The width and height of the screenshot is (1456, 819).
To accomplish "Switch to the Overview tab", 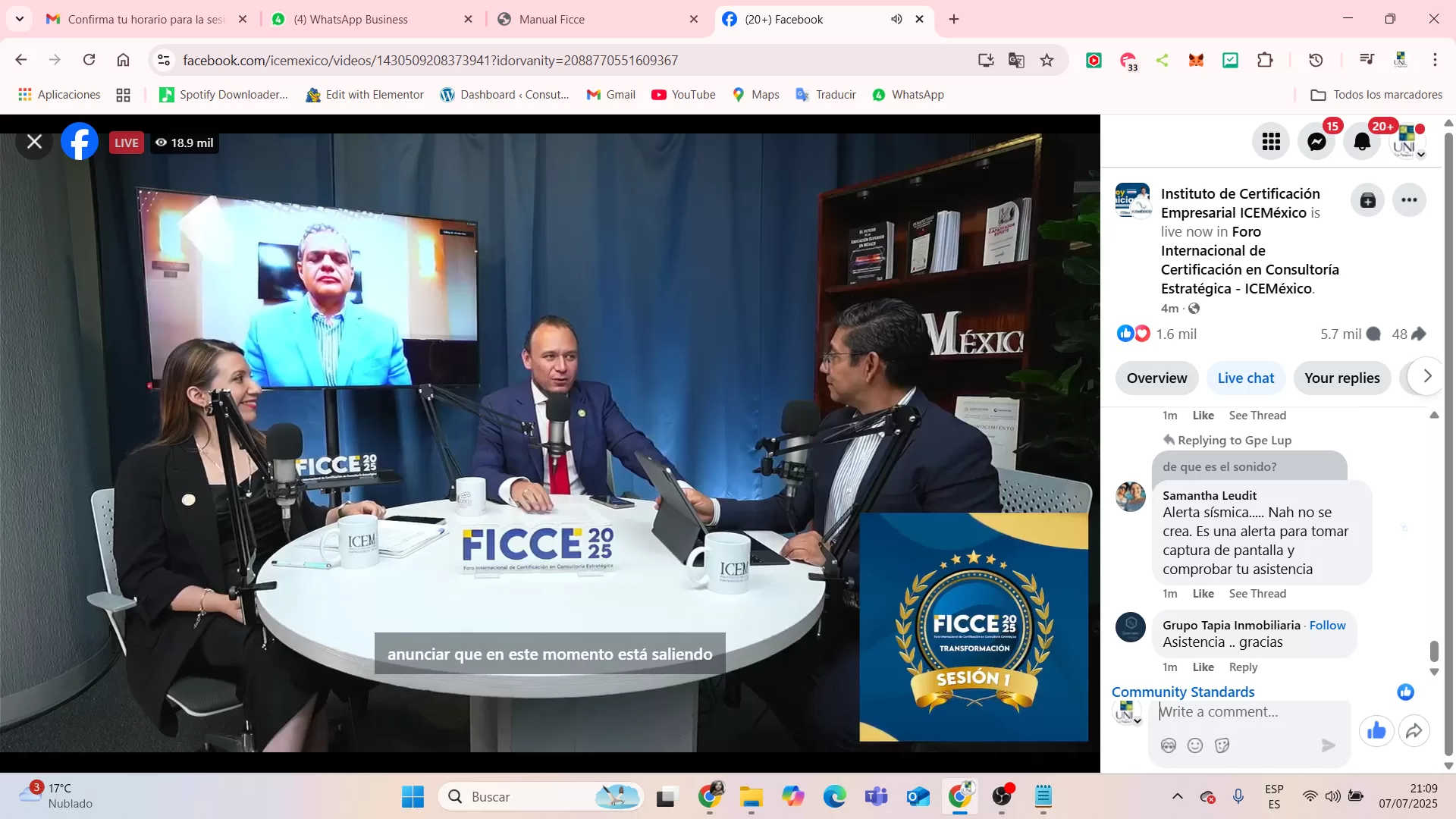I will (x=1156, y=378).
